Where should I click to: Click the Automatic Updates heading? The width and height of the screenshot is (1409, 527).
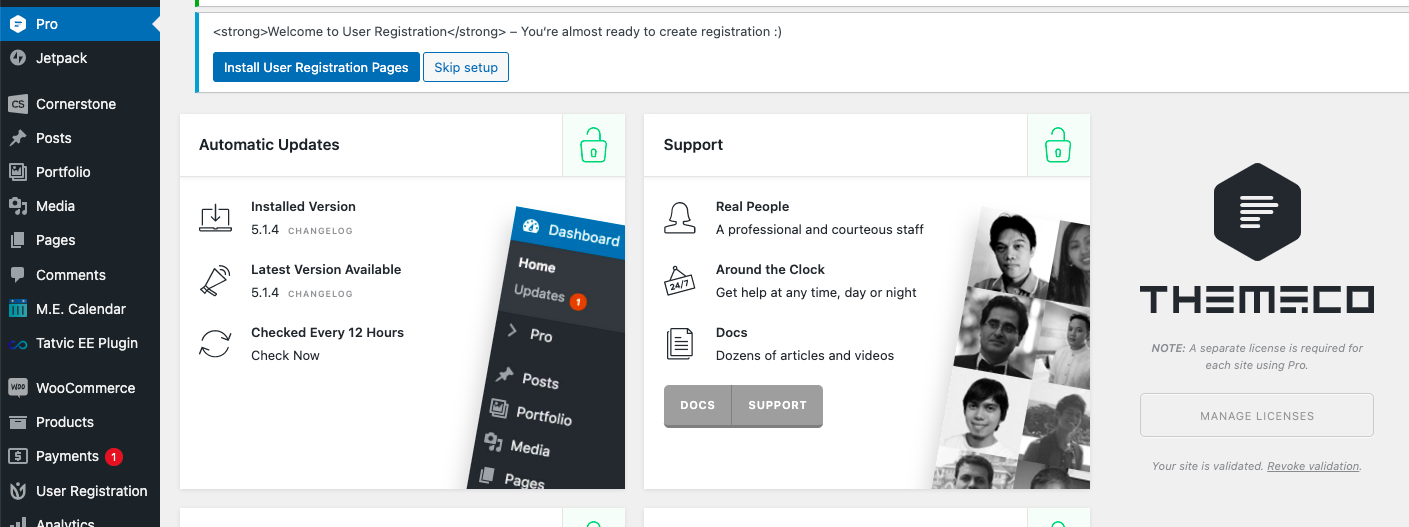269,145
